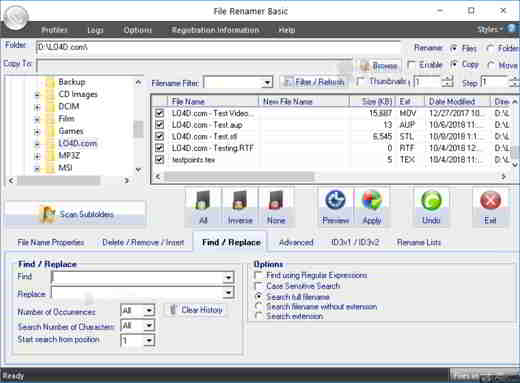The width and height of the screenshot is (520, 383).
Task: Open the Logs menu
Action: pos(95,30)
